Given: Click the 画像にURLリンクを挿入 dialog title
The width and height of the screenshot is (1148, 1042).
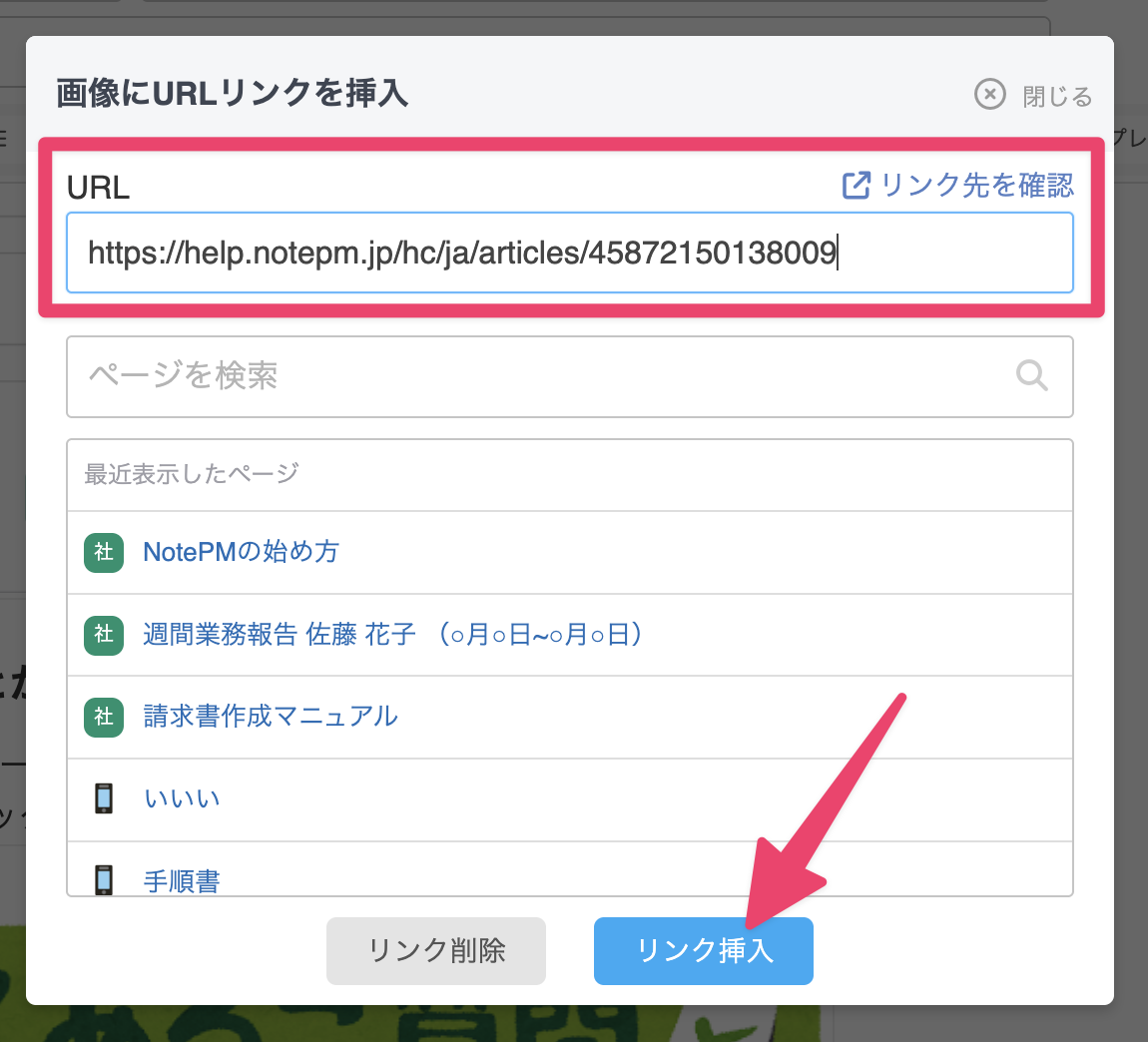Looking at the screenshot, I should click(x=233, y=94).
